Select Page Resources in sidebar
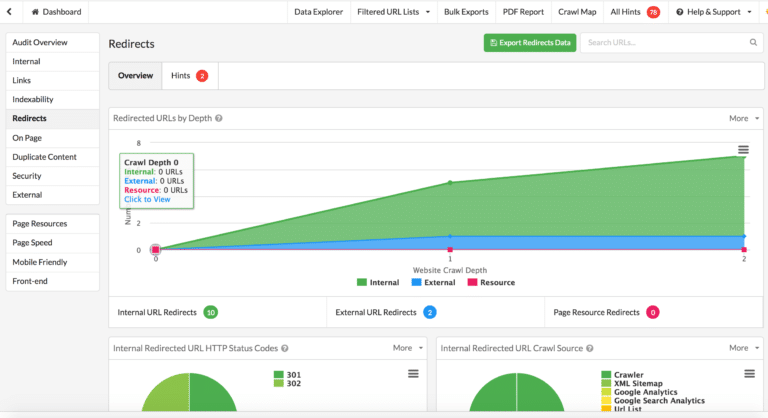 click(52, 223)
